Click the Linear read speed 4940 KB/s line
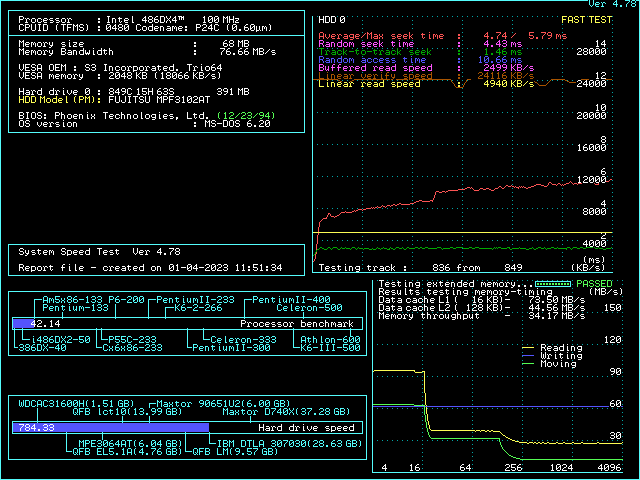Image resolution: width=640 pixels, height=480 pixels. (426, 84)
